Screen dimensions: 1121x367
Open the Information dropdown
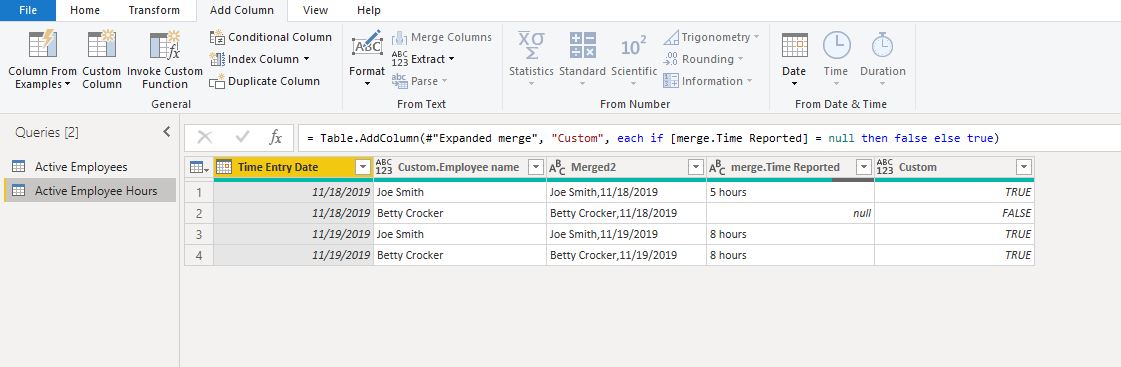tap(708, 81)
